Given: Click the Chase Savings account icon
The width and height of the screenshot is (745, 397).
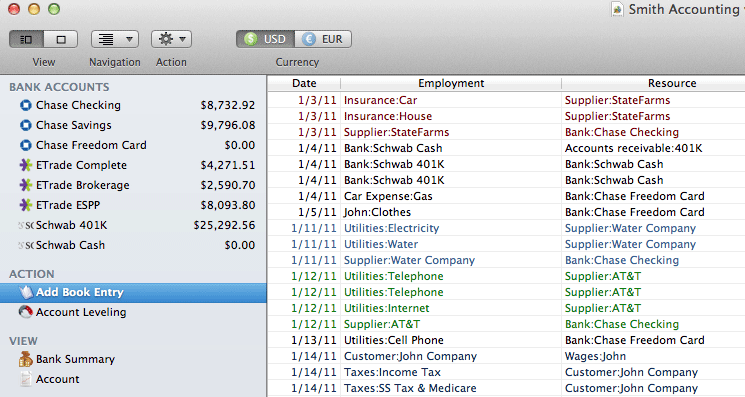Looking at the screenshot, I should [26, 125].
